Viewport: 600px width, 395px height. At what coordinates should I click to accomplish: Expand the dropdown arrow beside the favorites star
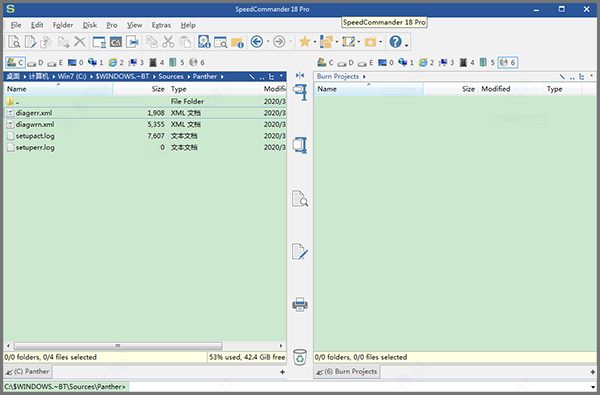pos(315,42)
